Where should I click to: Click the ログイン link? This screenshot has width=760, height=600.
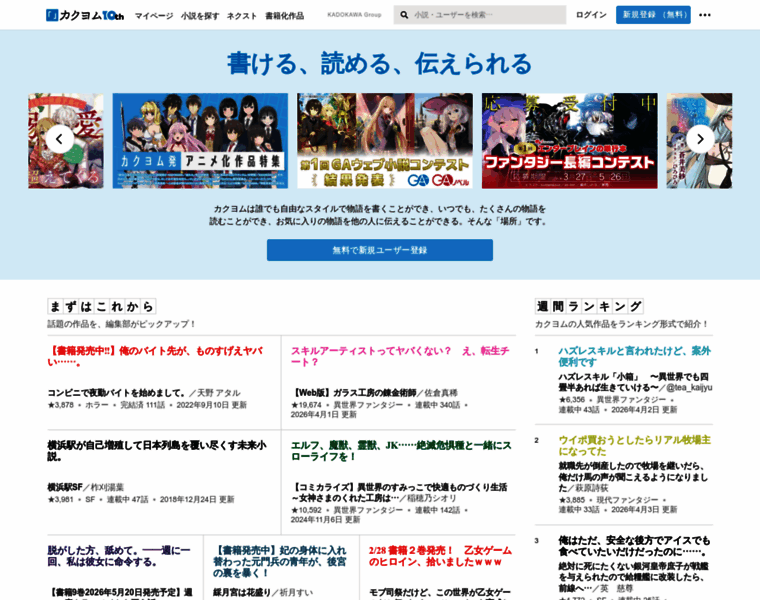591,15
